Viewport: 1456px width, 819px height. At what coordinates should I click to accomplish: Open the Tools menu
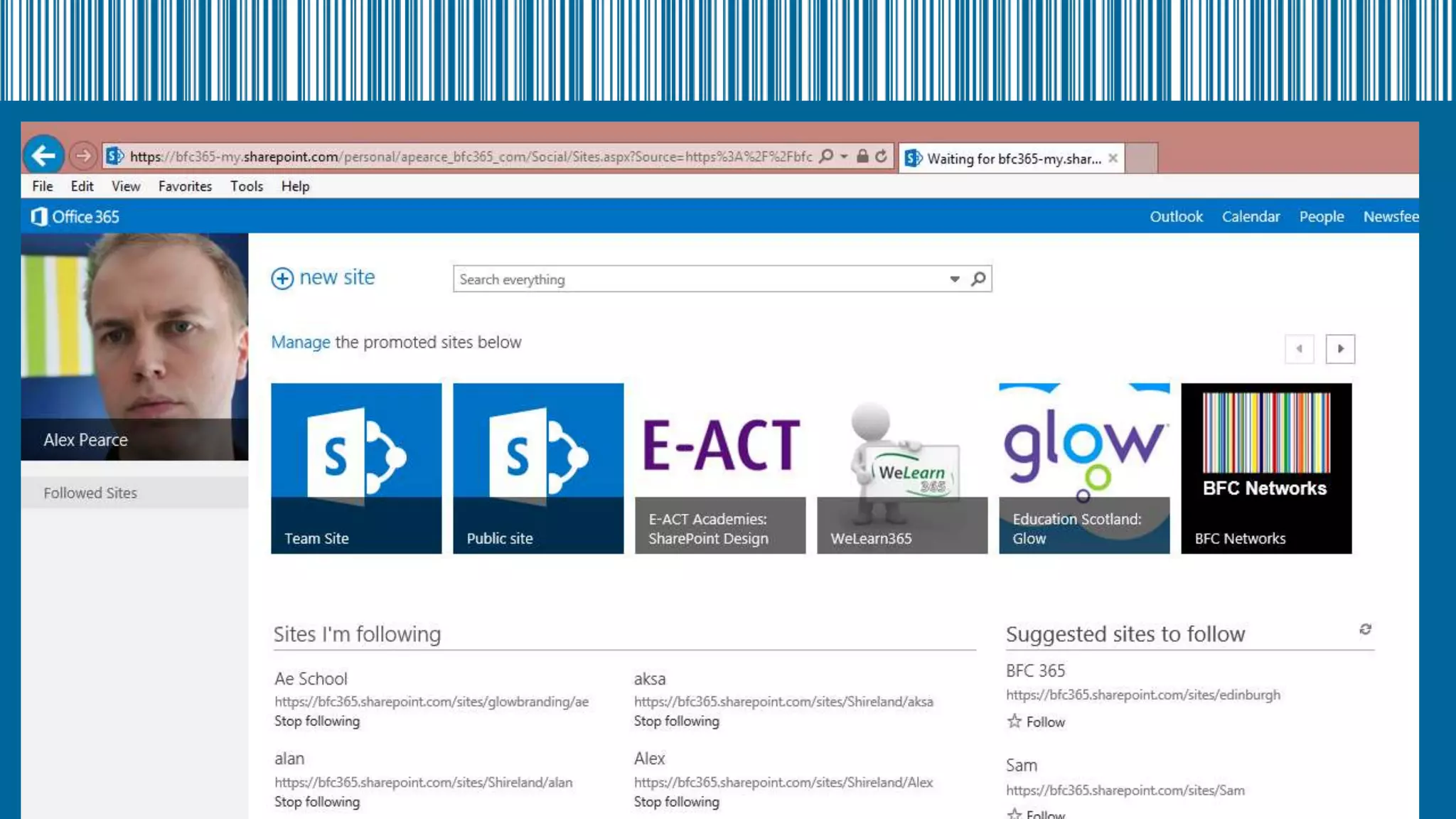click(x=246, y=186)
